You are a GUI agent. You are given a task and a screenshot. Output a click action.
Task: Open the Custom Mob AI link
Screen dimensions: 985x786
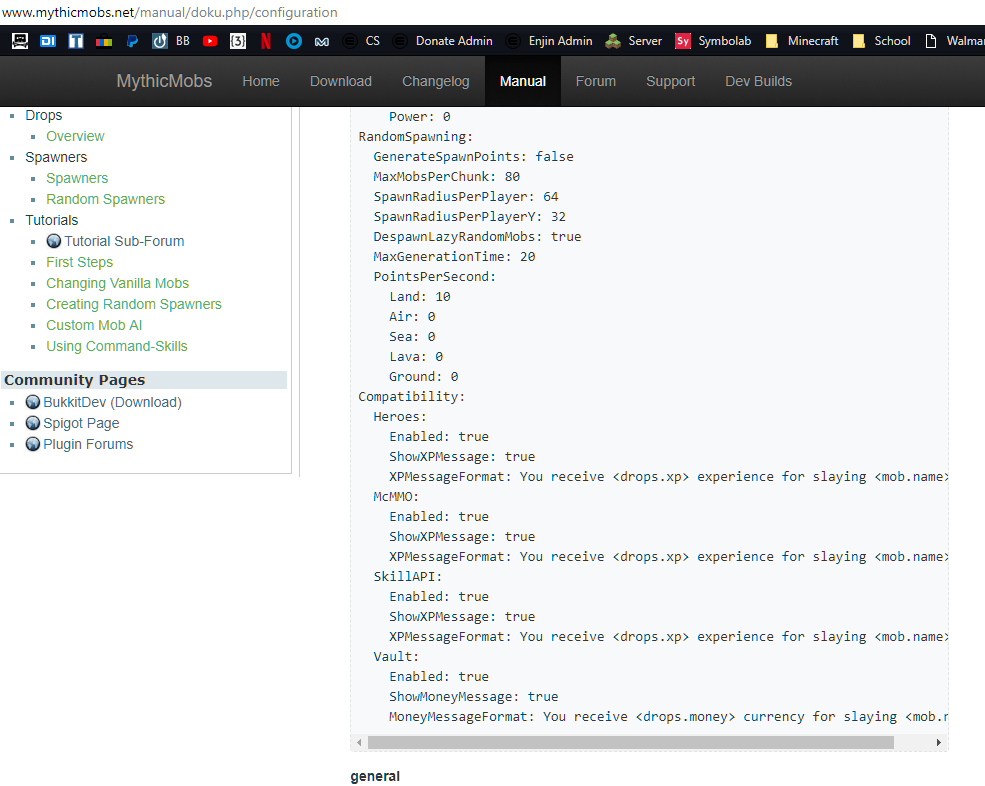(x=94, y=325)
